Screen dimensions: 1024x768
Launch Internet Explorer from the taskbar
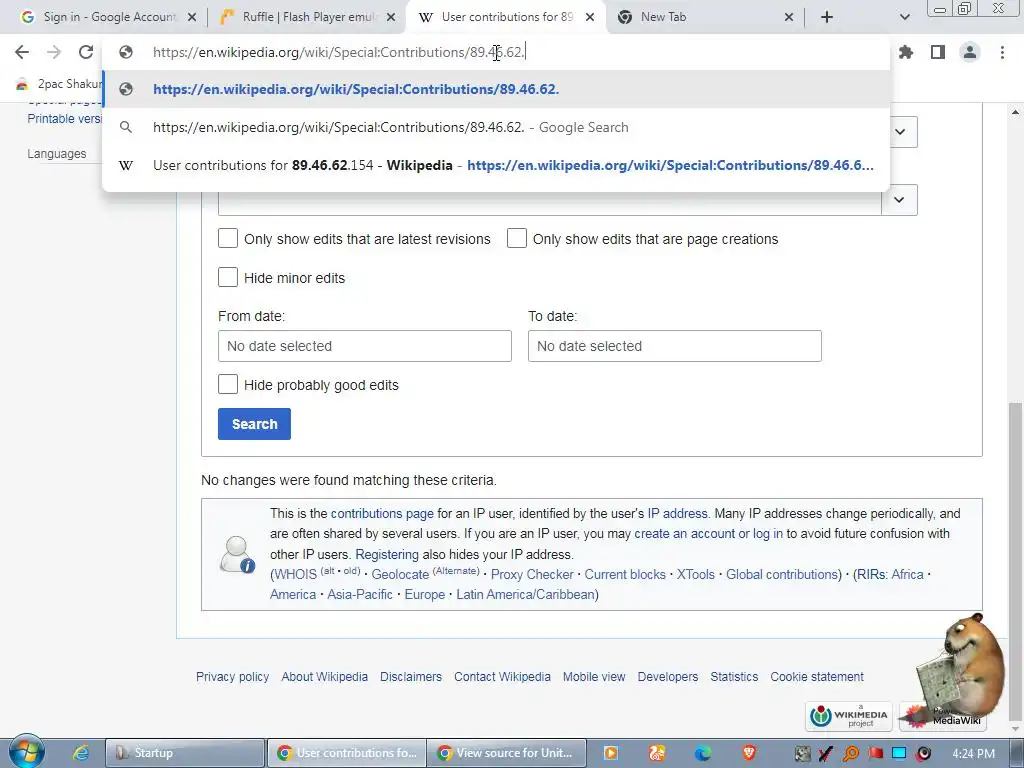tap(80, 753)
